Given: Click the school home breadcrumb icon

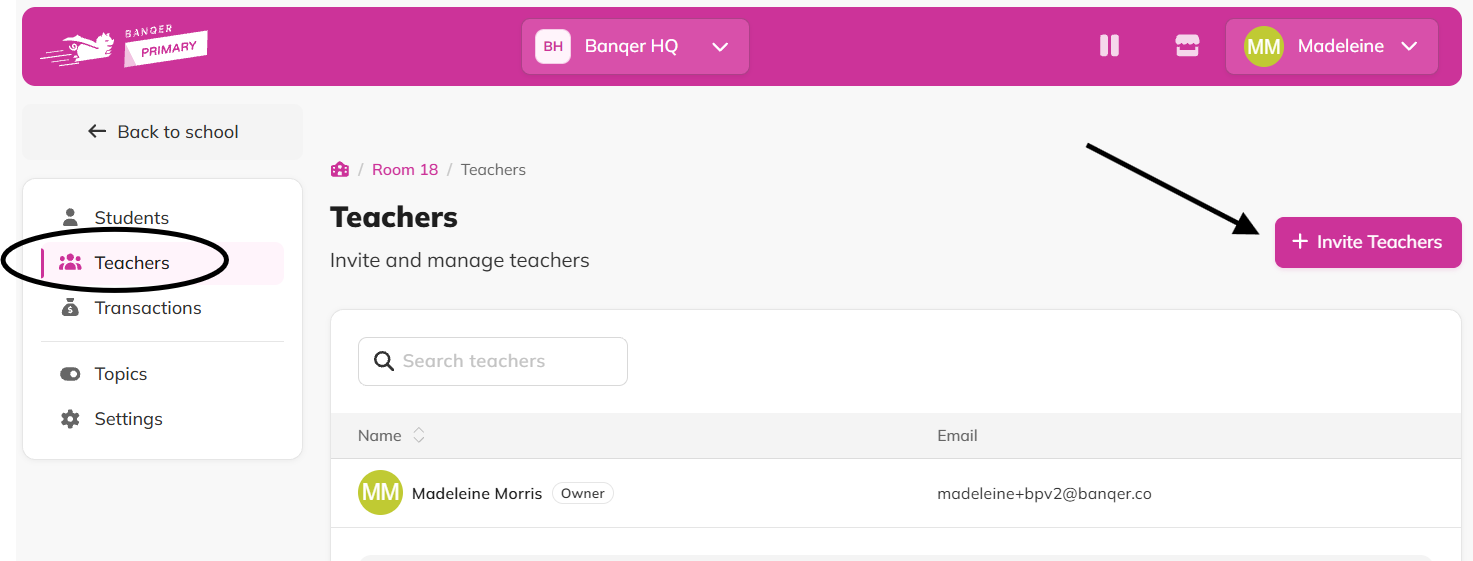Looking at the screenshot, I should tap(340, 169).
